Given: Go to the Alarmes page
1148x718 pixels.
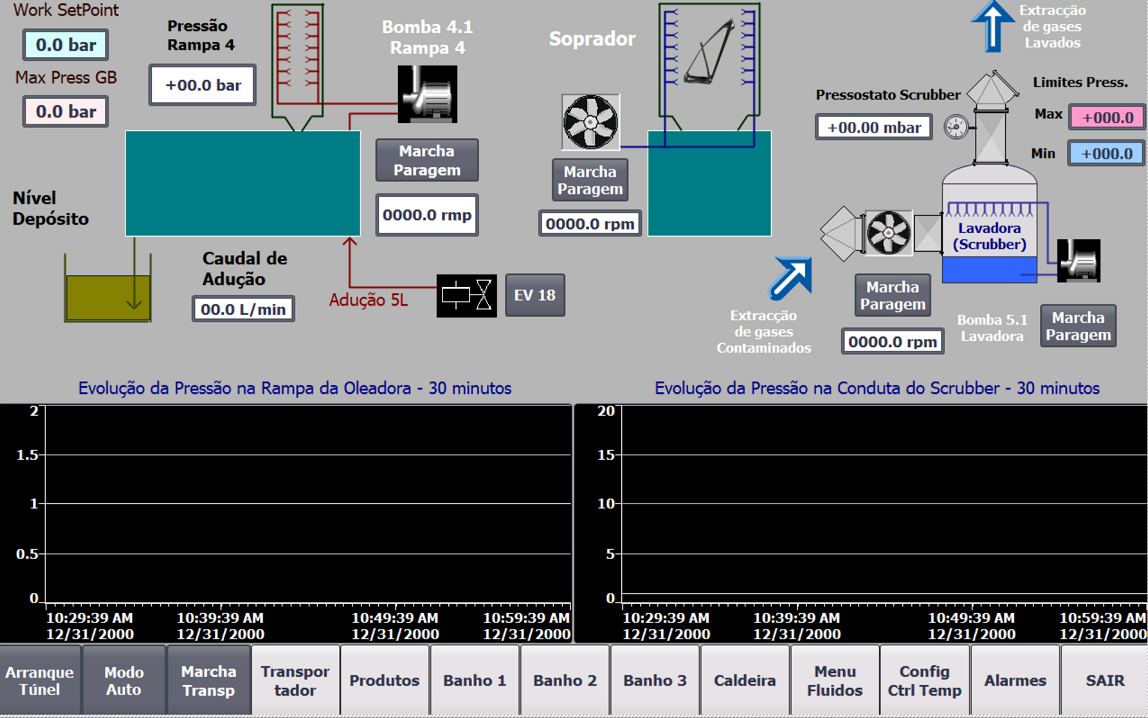Looking at the screenshot, I should 1015,681.
